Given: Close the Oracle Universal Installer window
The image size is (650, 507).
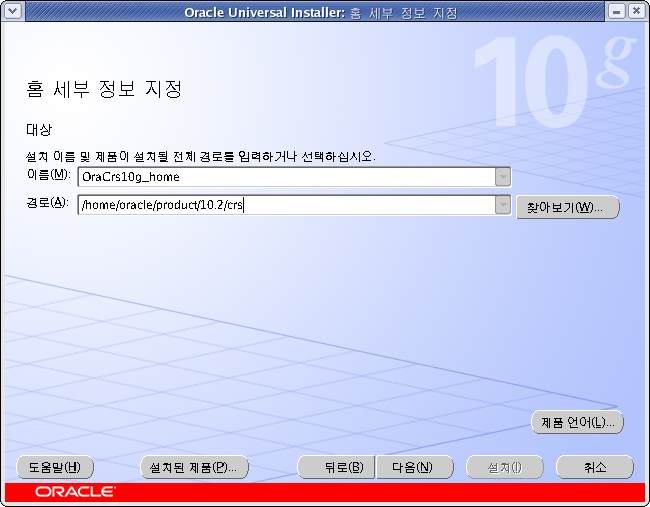Looking at the screenshot, I should (635, 11).
